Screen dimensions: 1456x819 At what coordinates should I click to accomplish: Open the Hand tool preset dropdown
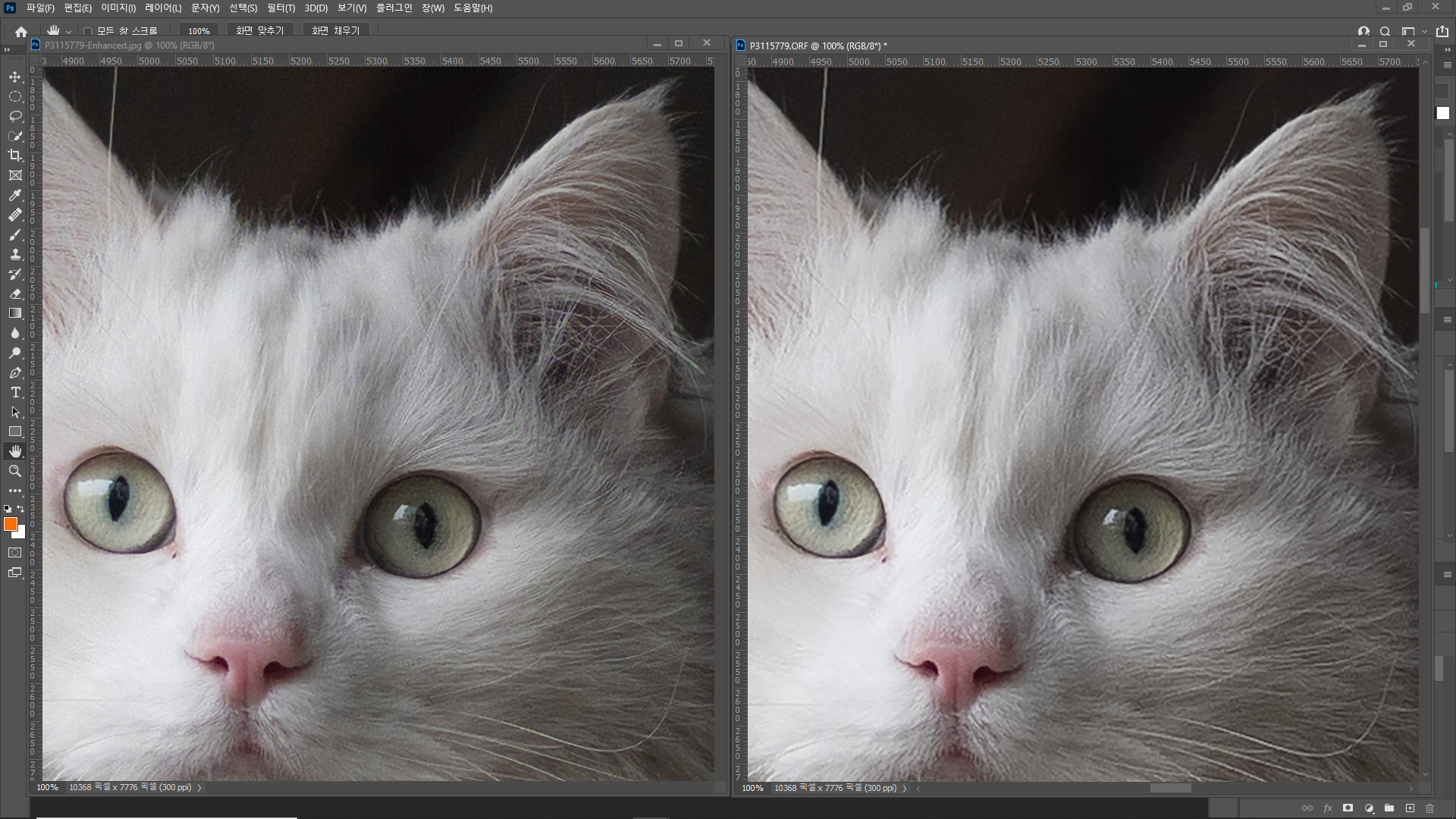click(x=68, y=32)
